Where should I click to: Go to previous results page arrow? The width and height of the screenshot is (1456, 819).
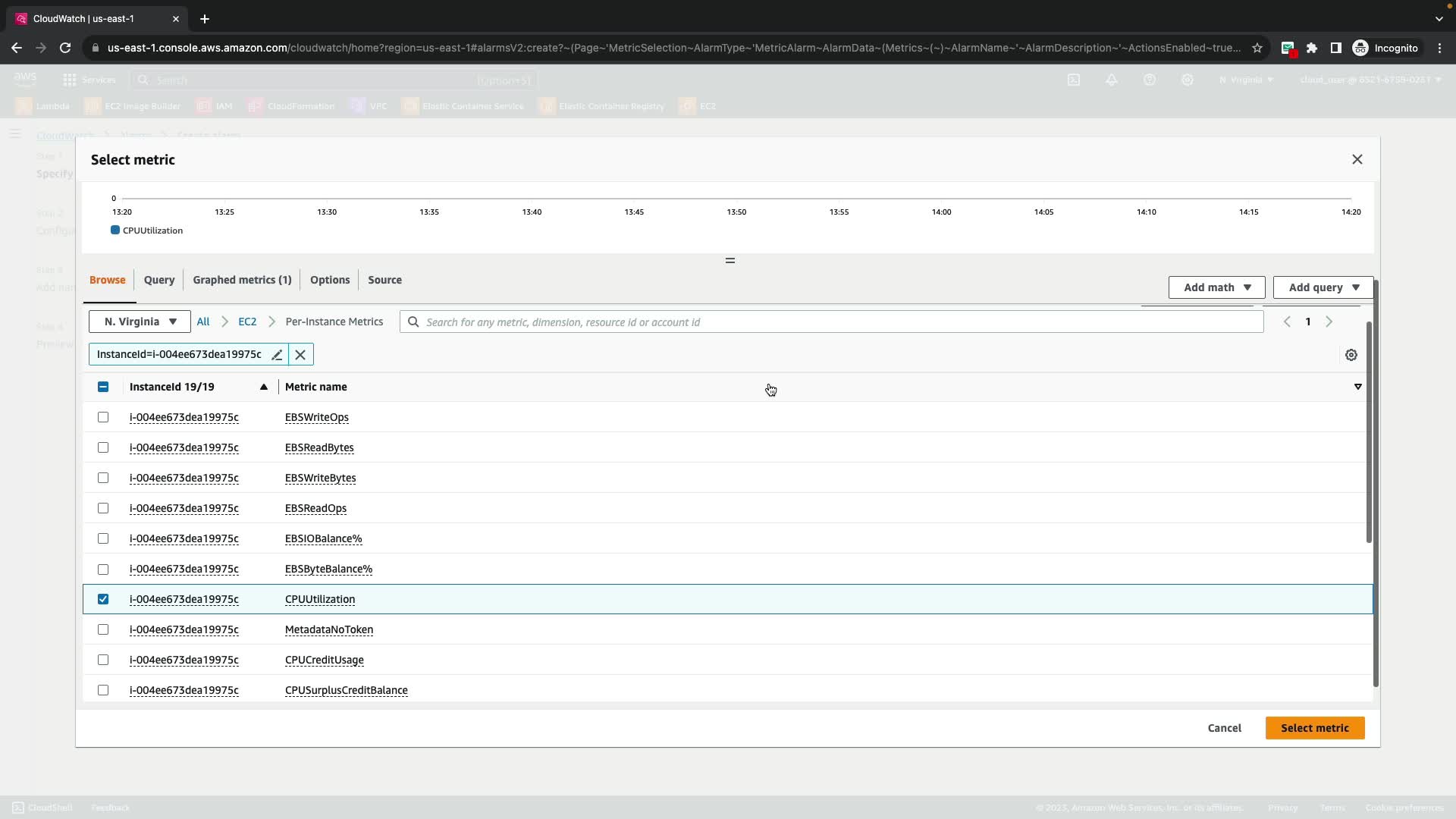1287,322
